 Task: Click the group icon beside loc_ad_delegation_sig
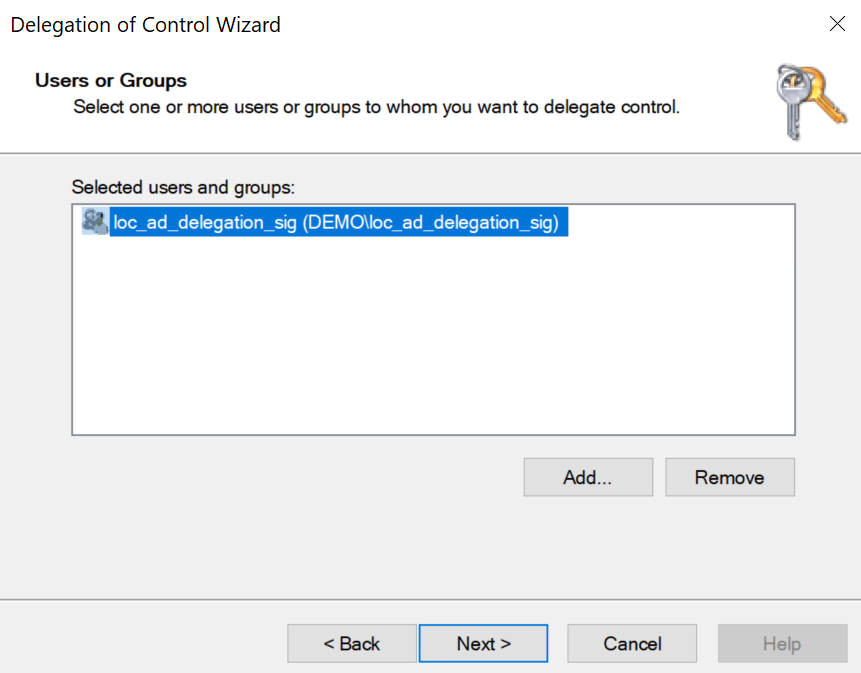[x=94, y=222]
